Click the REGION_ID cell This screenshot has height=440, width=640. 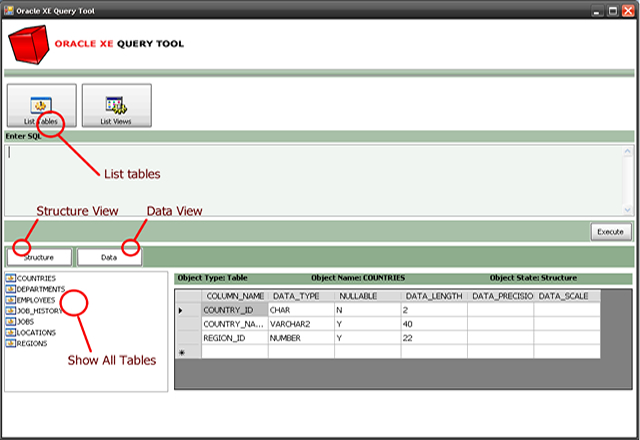[235, 338]
